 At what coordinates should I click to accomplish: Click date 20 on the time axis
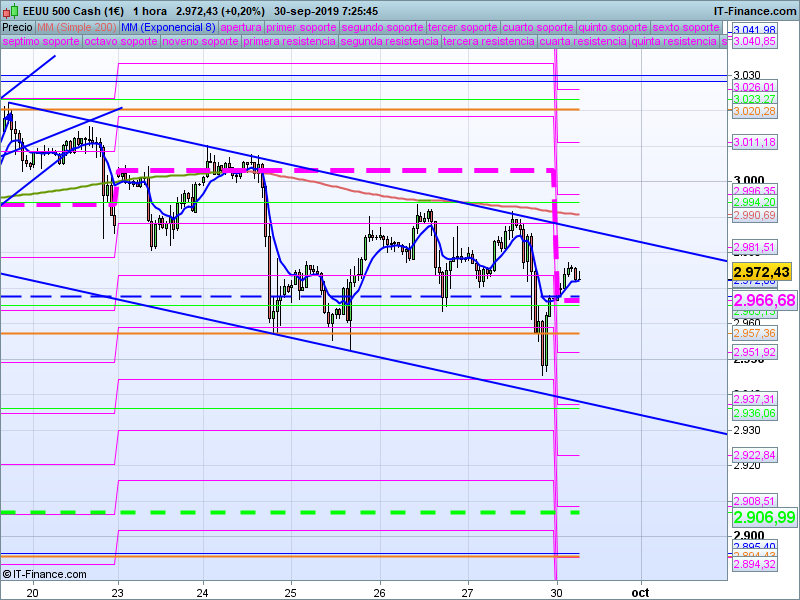33,593
